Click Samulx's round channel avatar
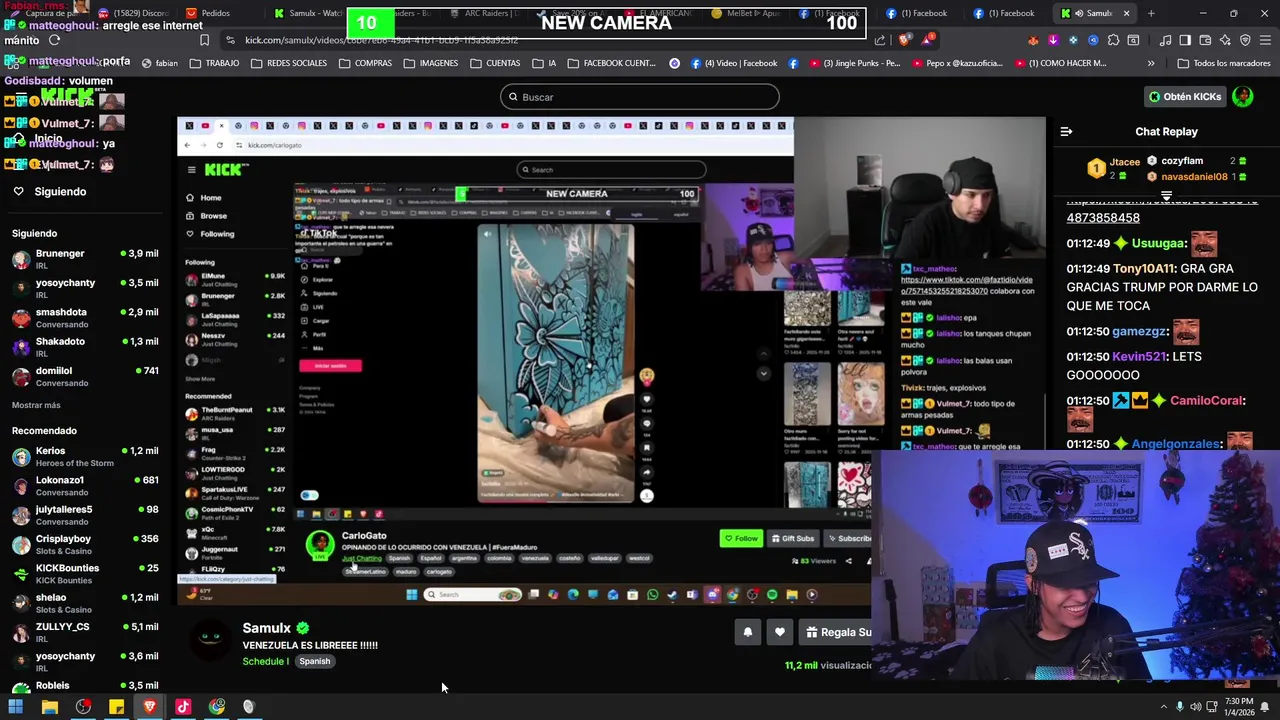Viewport: 1280px width, 720px height. coord(210,641)
